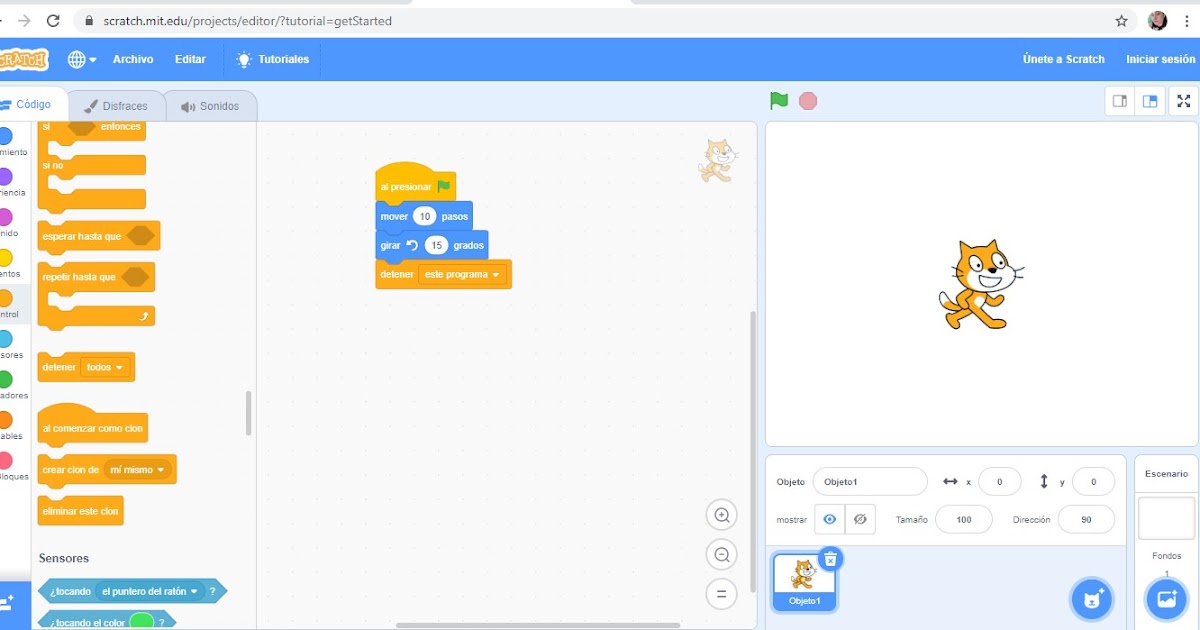Show Objeto1 with the eye toggle
1200x630 pixels.
tap(830, 519)
